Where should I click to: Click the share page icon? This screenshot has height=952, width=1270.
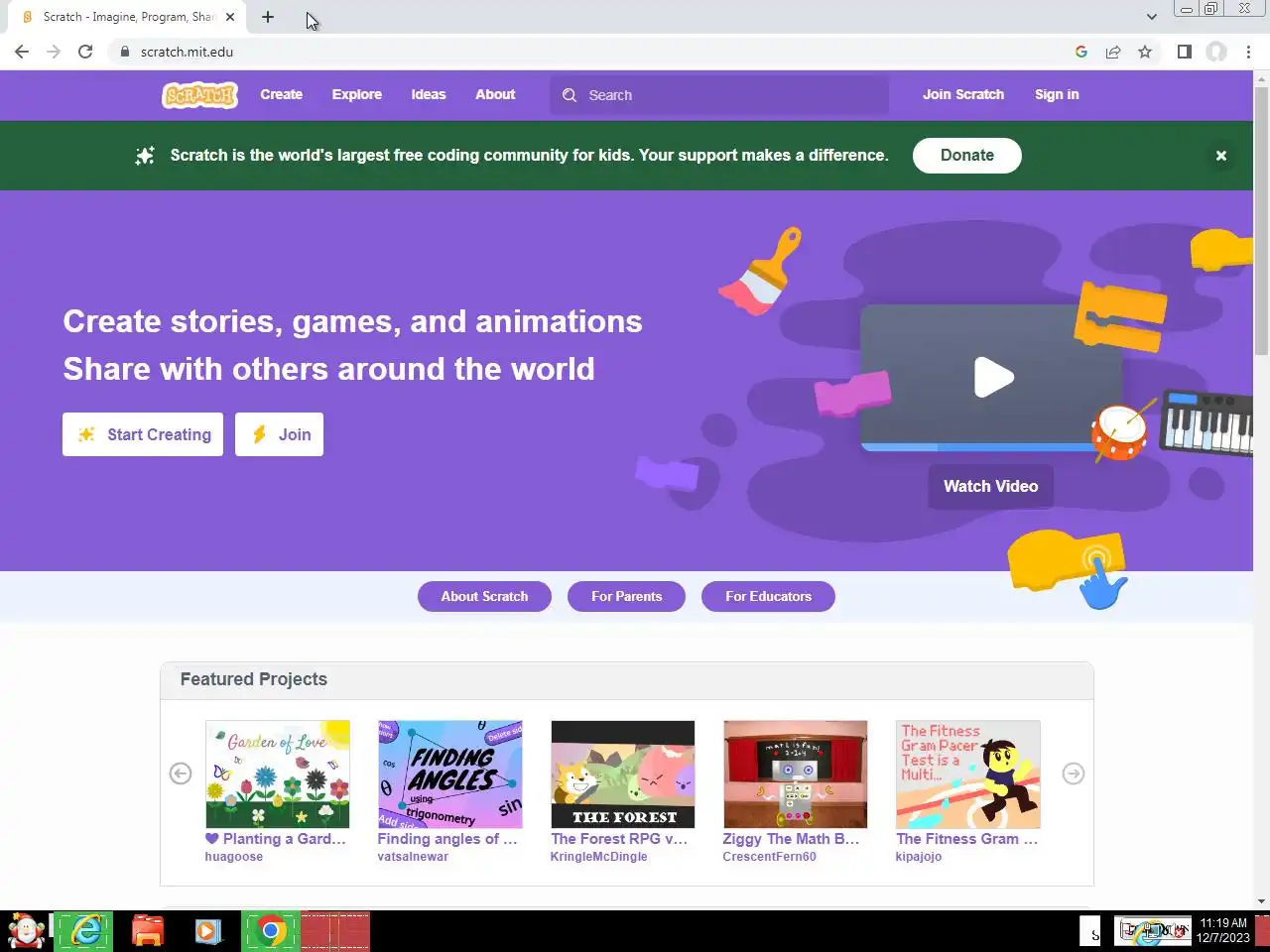[x=1113, y=52]
